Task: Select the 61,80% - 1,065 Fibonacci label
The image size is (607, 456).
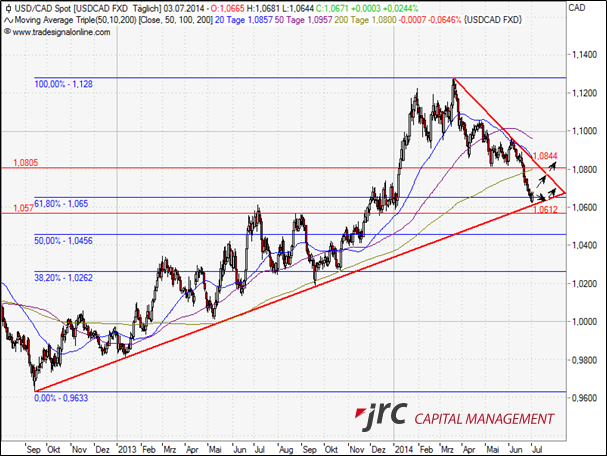Action: tap(62, 203)
